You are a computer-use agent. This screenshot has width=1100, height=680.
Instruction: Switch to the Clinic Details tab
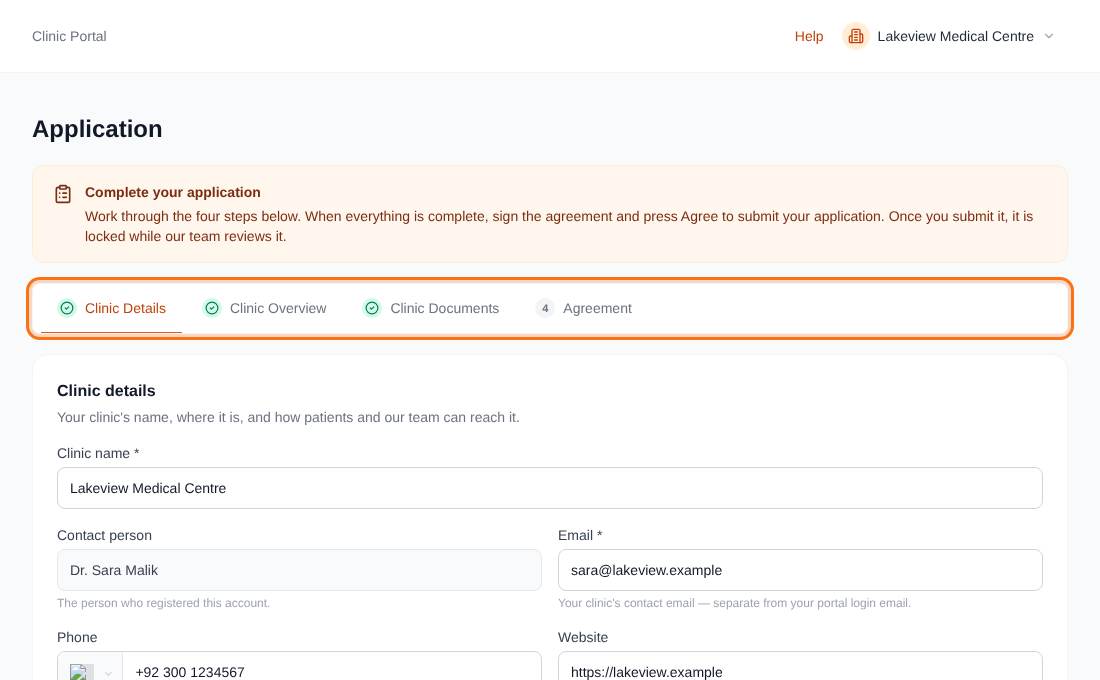112,308
